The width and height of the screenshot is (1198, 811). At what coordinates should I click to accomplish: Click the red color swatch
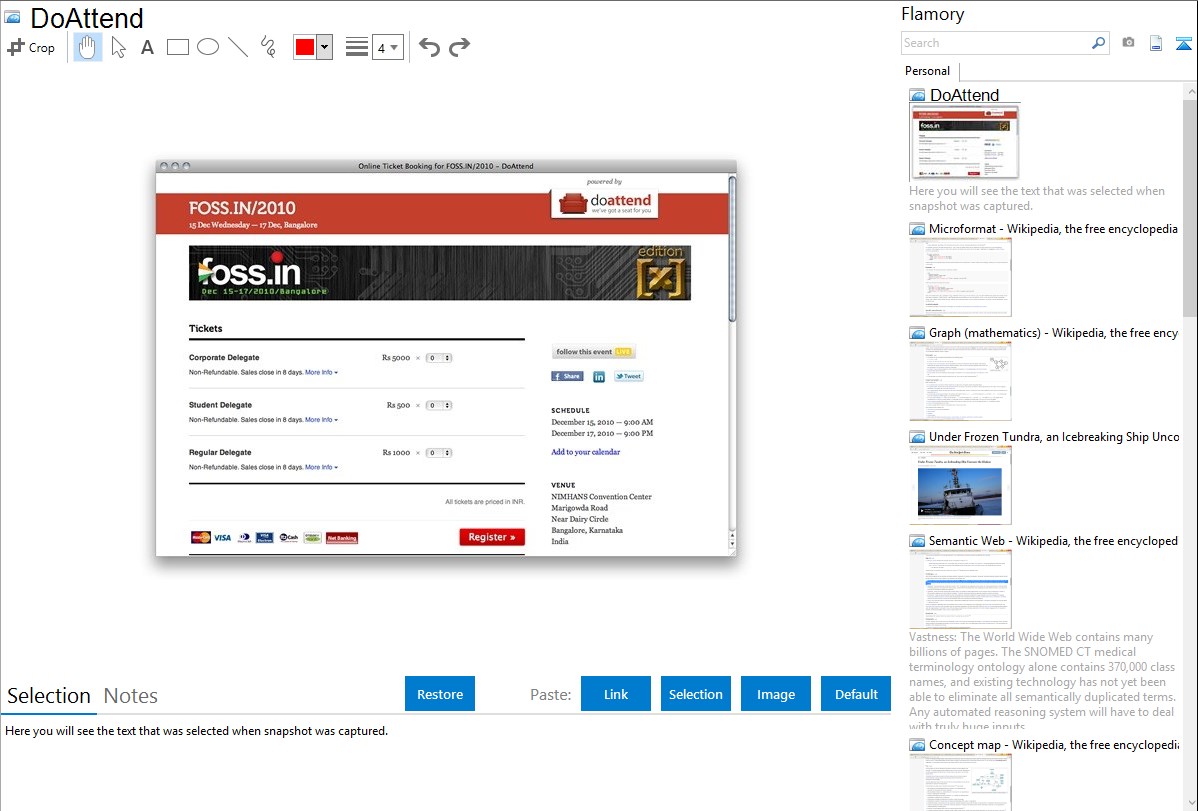(305, 47)
